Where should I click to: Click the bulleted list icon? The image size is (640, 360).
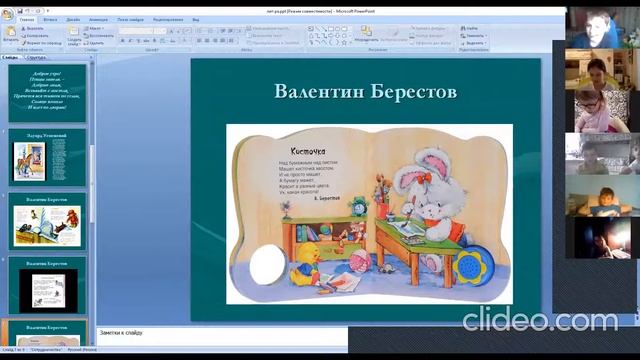point(200,31)
